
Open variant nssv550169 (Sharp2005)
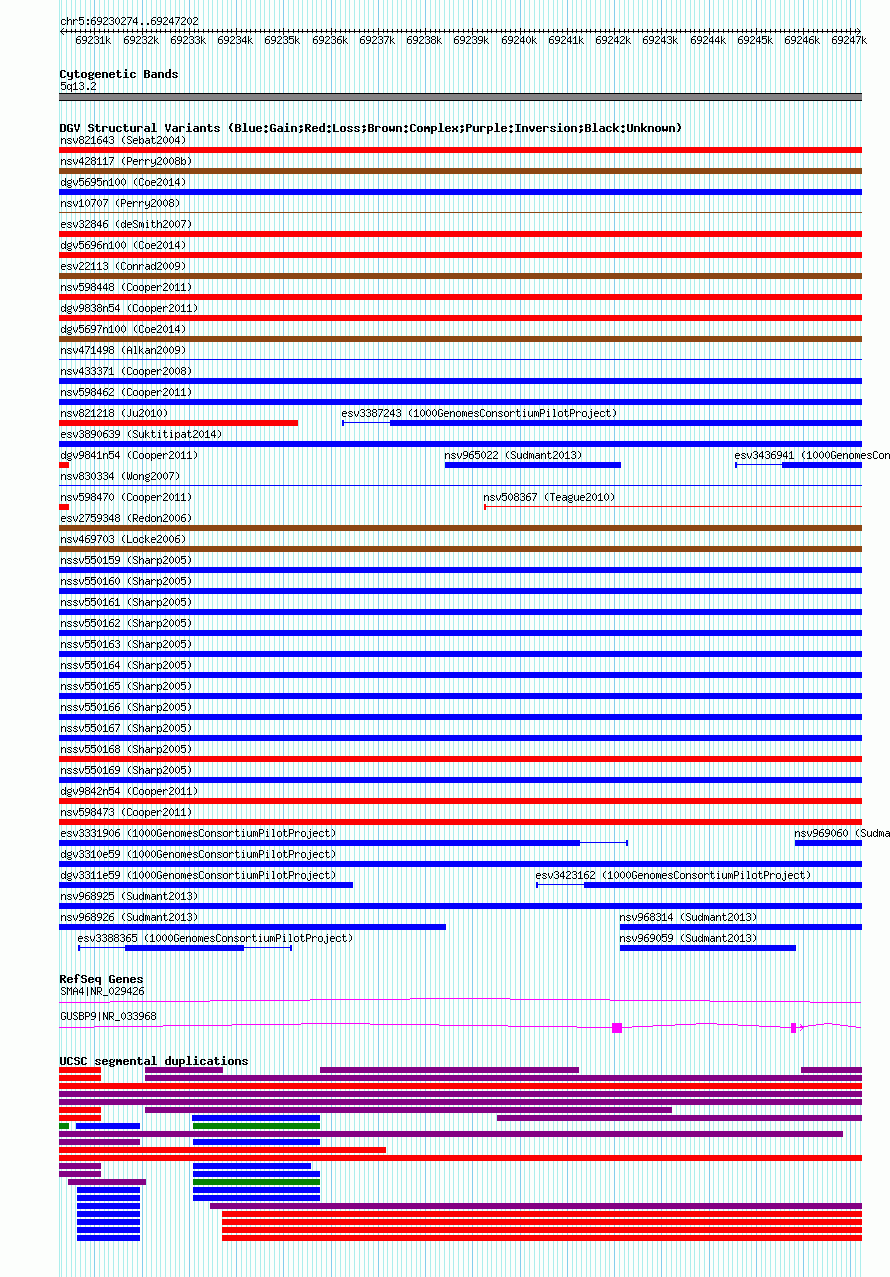point(126,770)
